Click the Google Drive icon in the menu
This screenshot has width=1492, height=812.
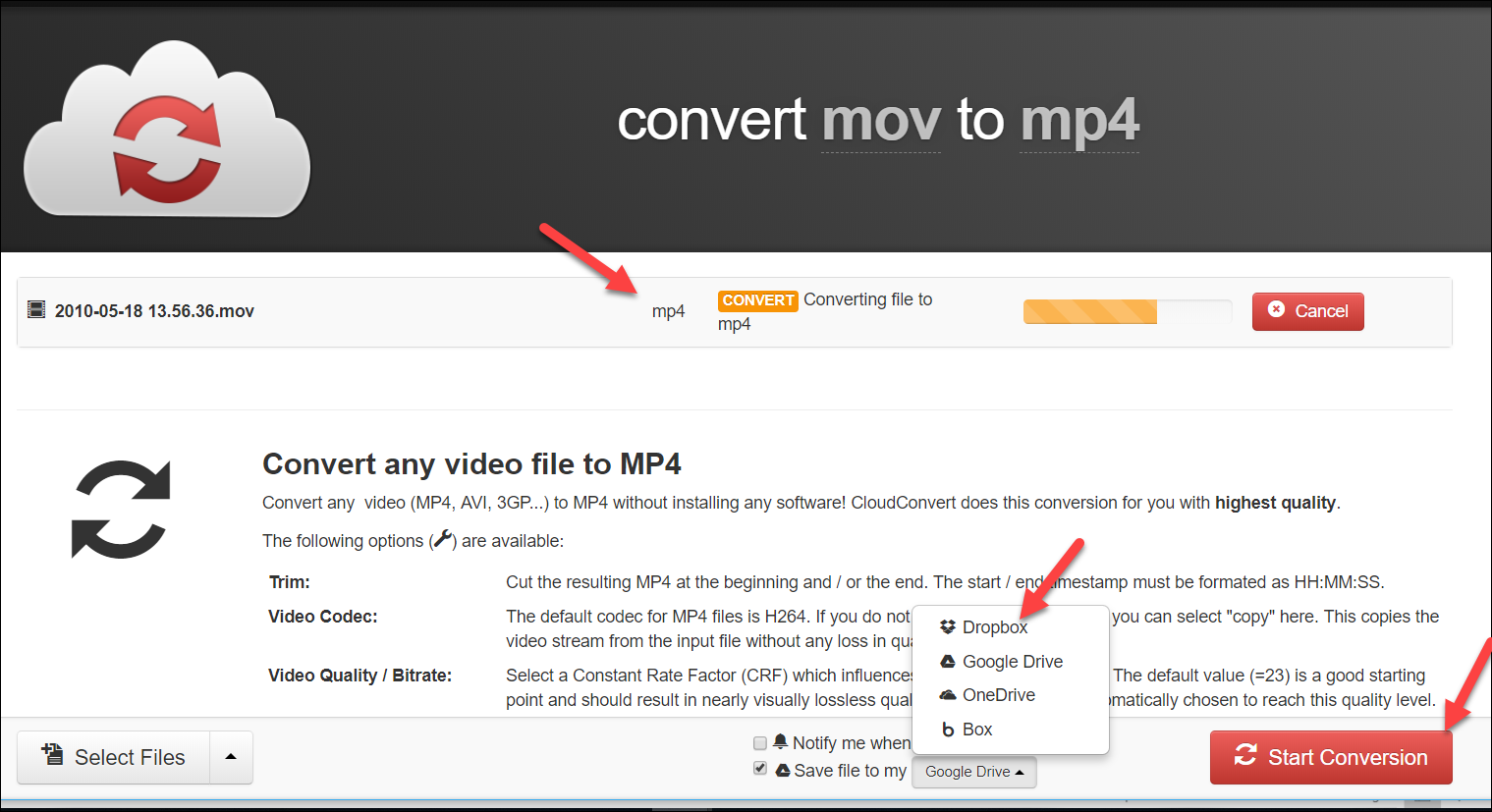tap(948, 662)
